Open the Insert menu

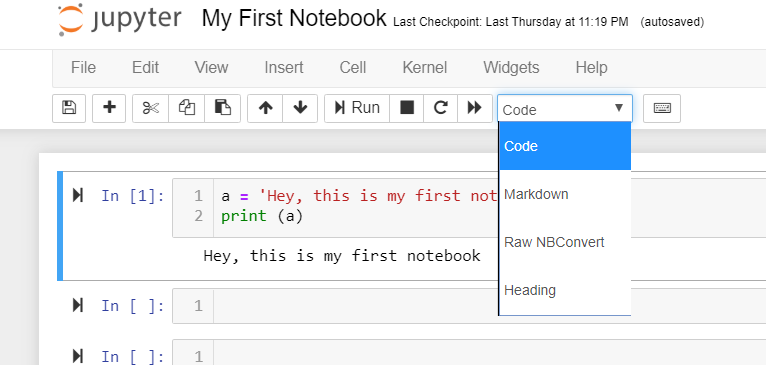284,67
